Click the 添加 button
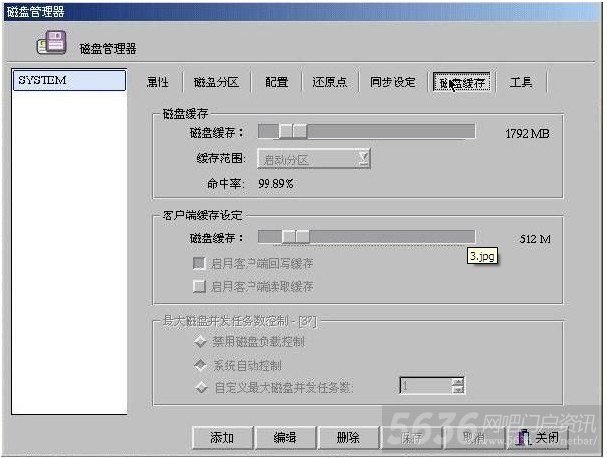Image resolution: width=607 pixels, height=458 pixels. tap(223, 438)
